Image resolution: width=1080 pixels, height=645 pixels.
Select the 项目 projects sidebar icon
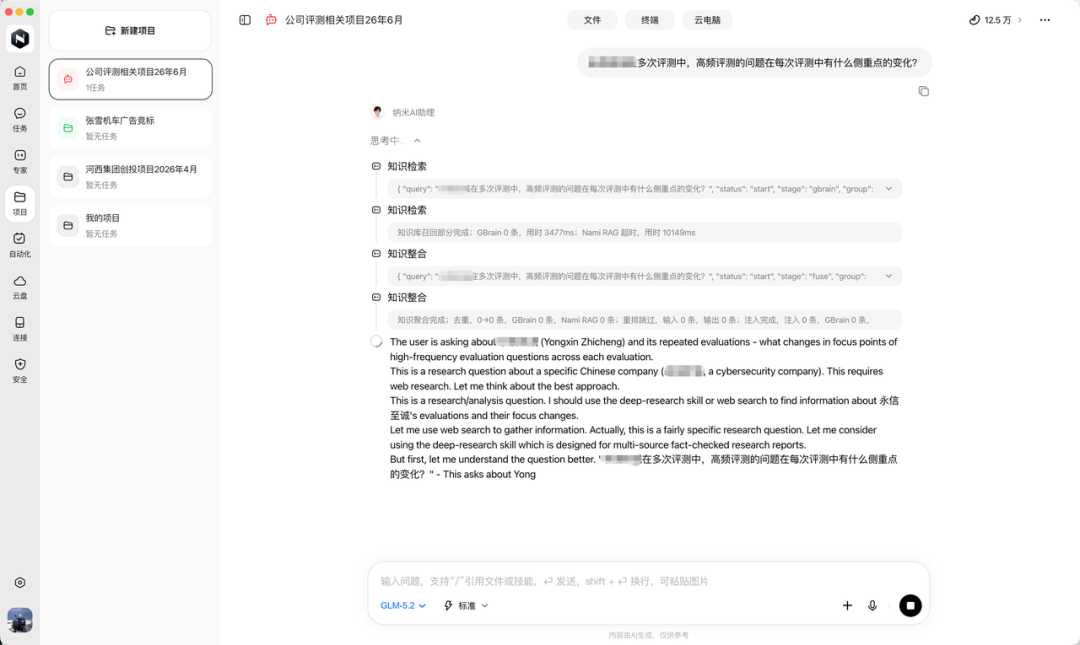tap(20, 204)
